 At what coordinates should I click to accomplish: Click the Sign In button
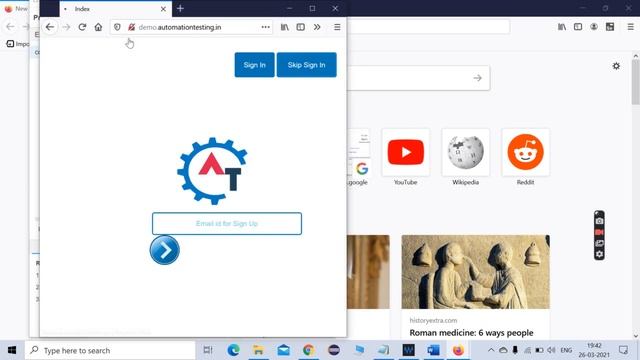[x=254, y=64]
